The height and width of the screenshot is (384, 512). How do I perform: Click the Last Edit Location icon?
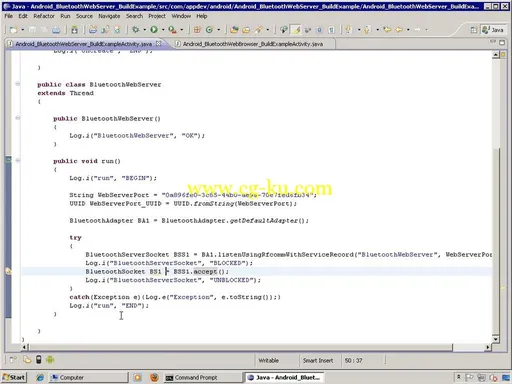pos(387,30)
